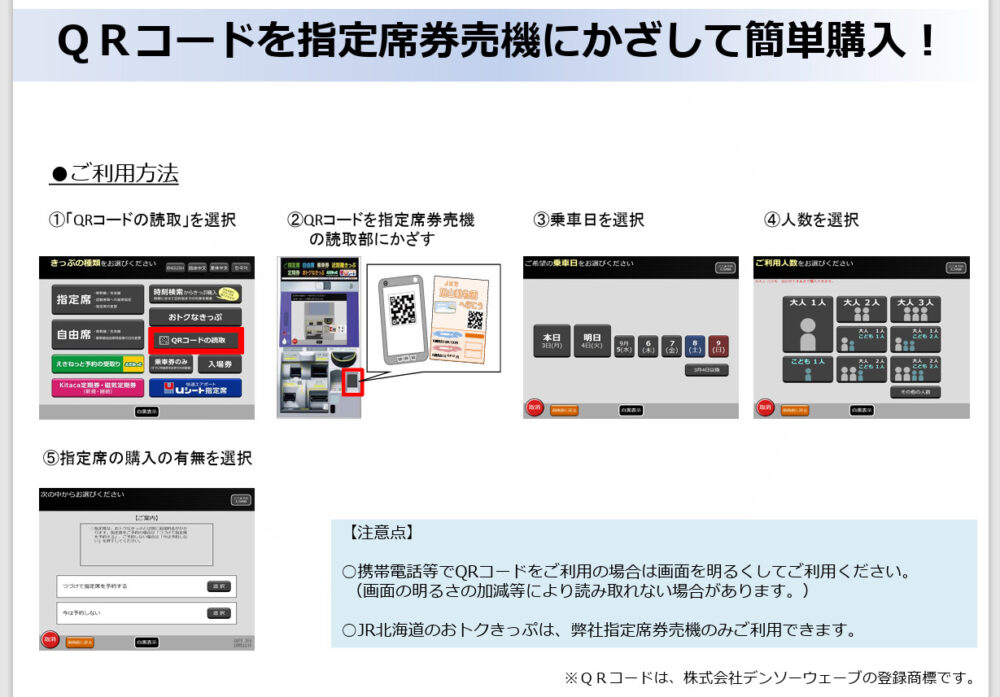The image size is (1000, 697).
Task: Pick the 6(木) date button
Action: pos(648,346)
